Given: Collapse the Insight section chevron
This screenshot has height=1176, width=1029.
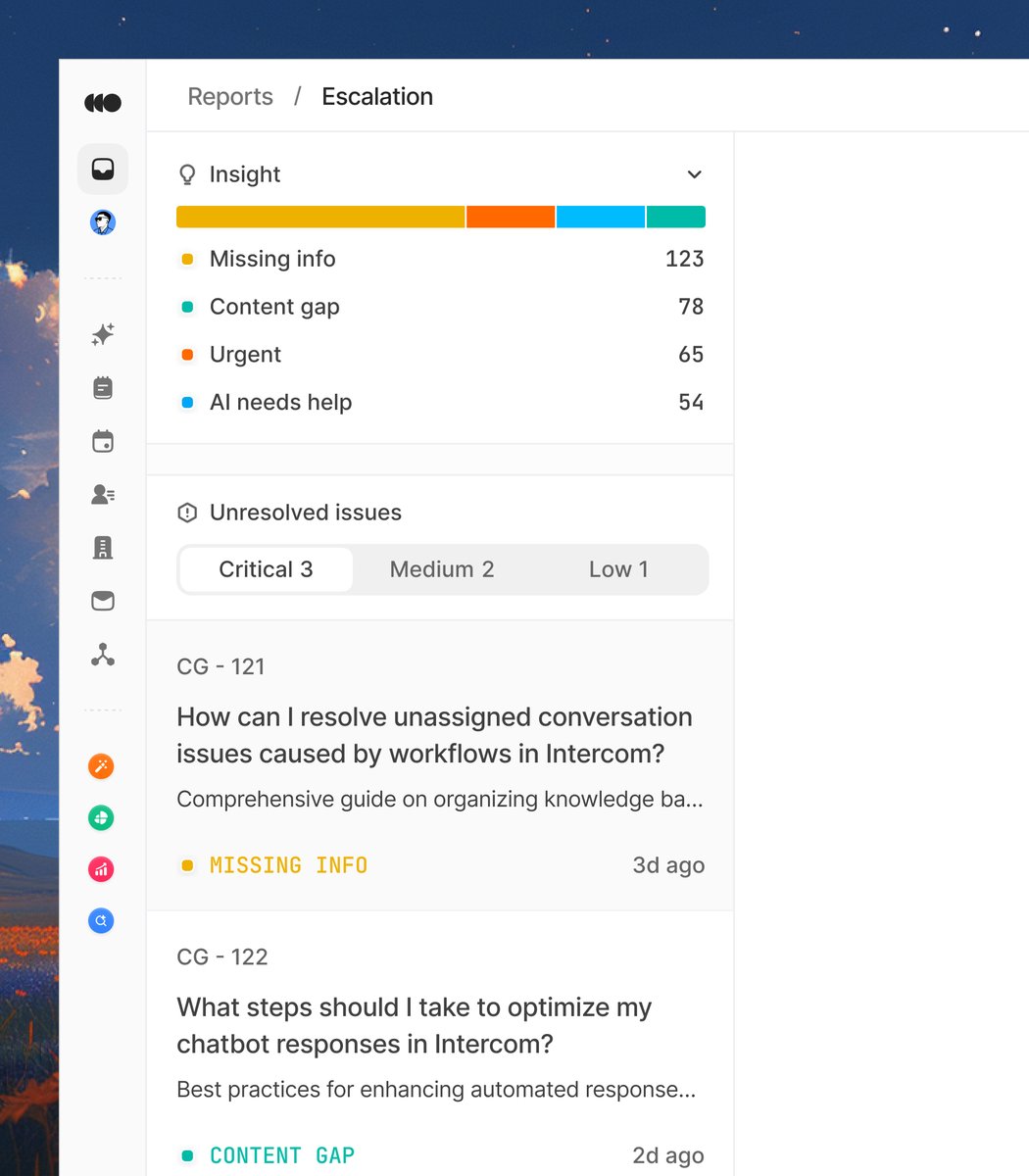Looking at the screenshot, I should tap(694, 174).
